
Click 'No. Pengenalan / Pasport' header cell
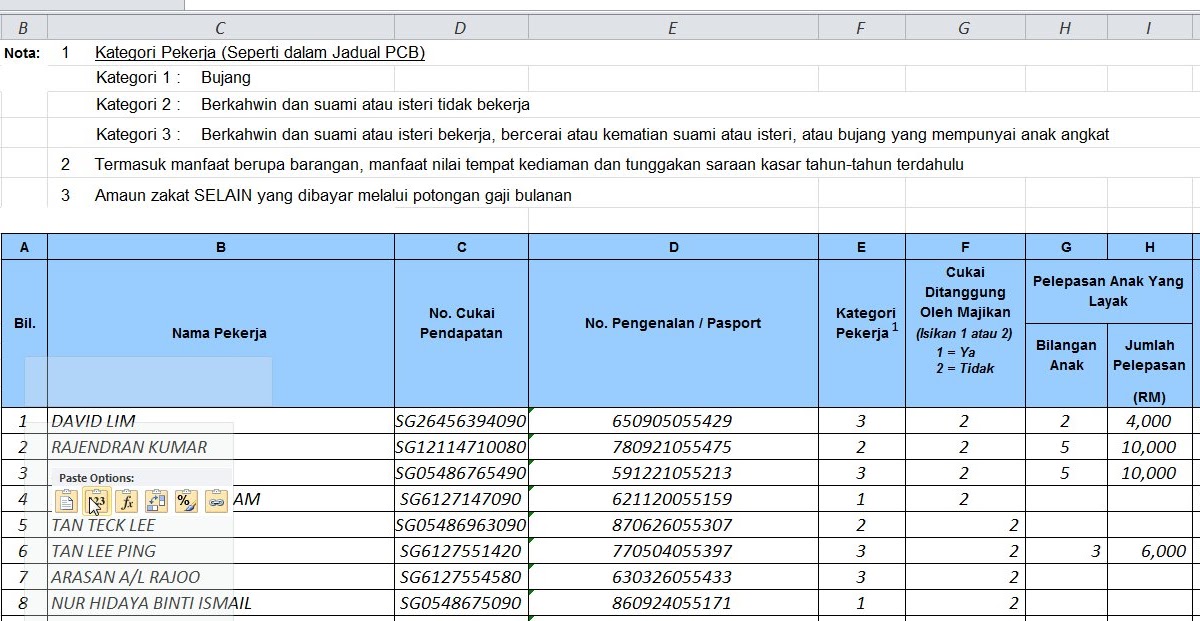(x=673, y=333)
